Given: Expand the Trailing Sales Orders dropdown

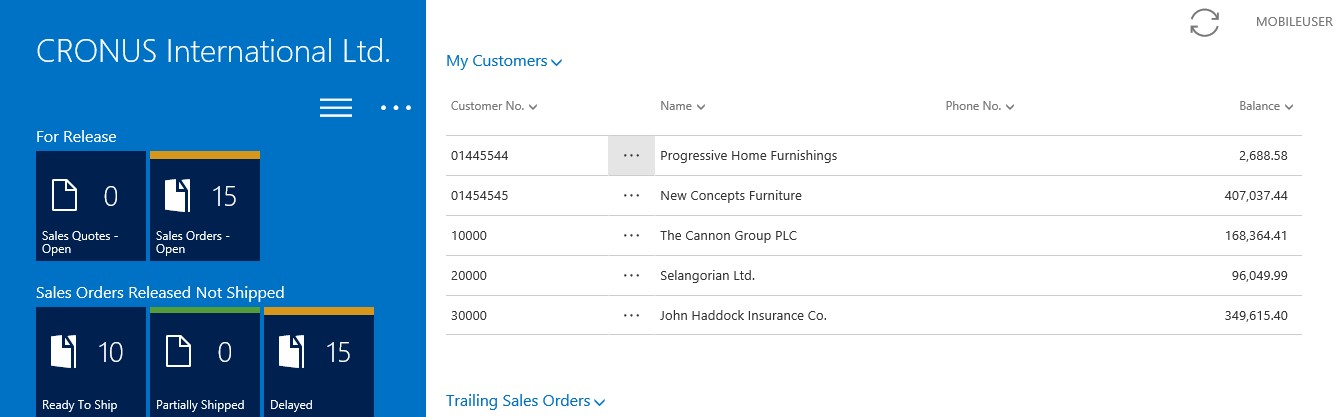Looking at the screenshot, I should point(525,402).
